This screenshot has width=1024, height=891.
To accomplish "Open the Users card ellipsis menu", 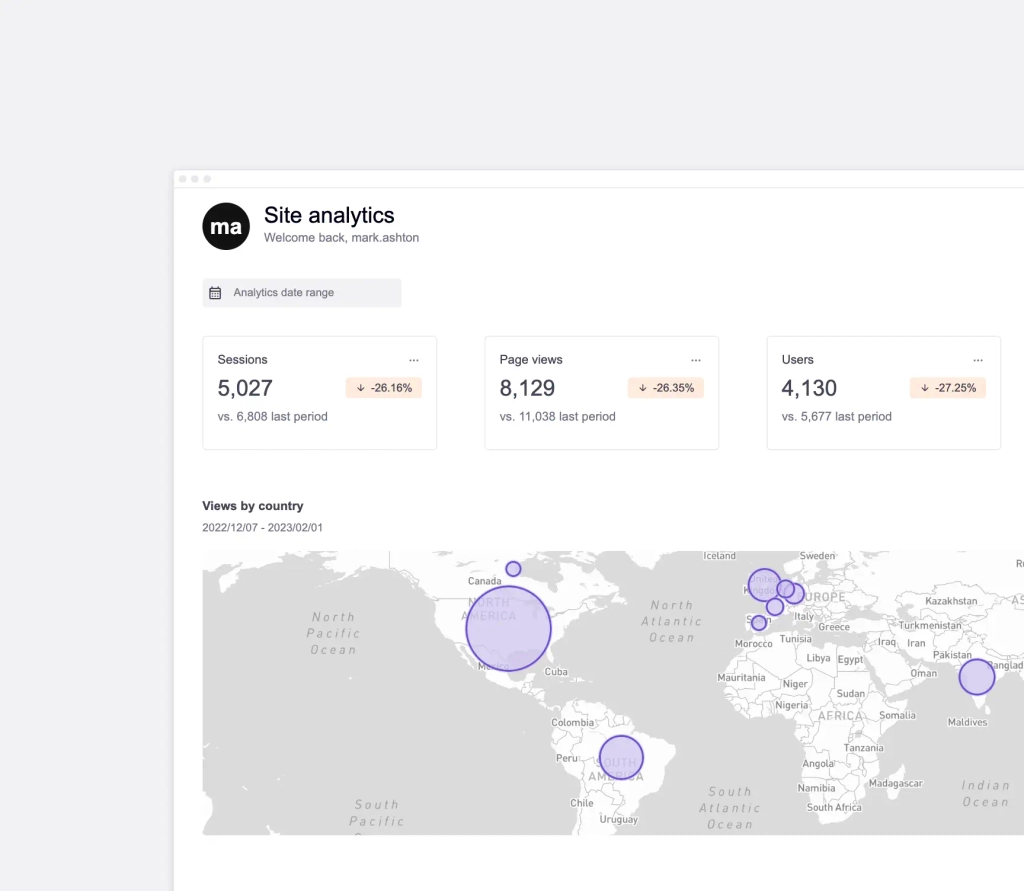I will point(978,360).
